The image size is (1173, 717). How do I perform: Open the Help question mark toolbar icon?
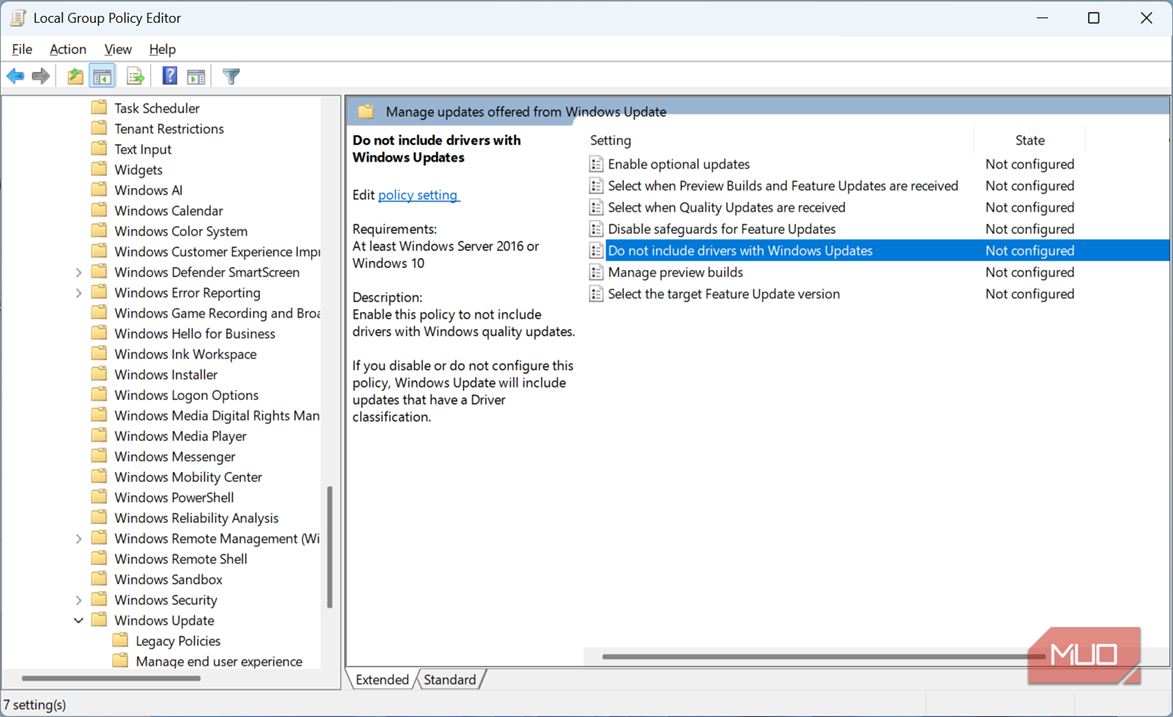tap(170, 76)
